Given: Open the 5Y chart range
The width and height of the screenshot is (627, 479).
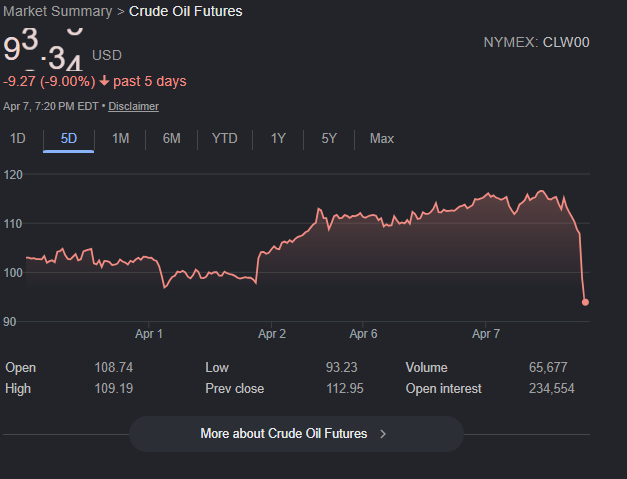Looking at the screenshot, I should click(x=329, y=139).
